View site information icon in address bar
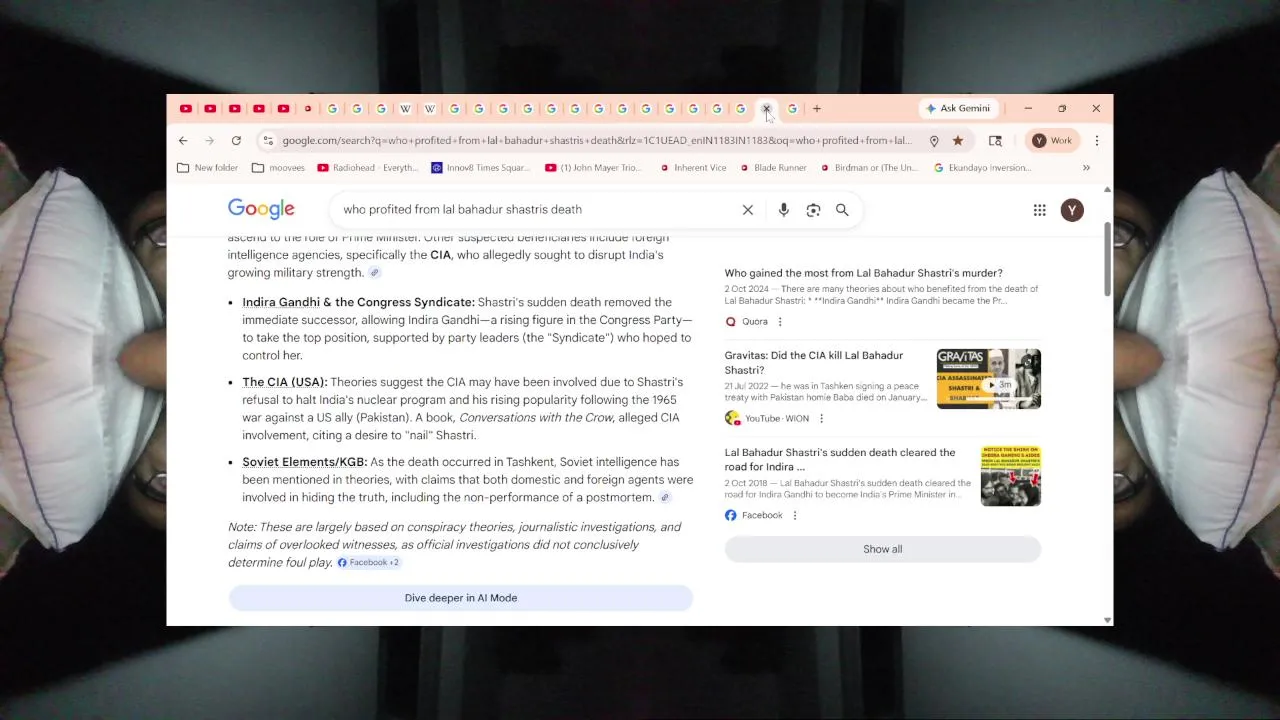The image size is (1280, 720). click(x=268, y=141)
